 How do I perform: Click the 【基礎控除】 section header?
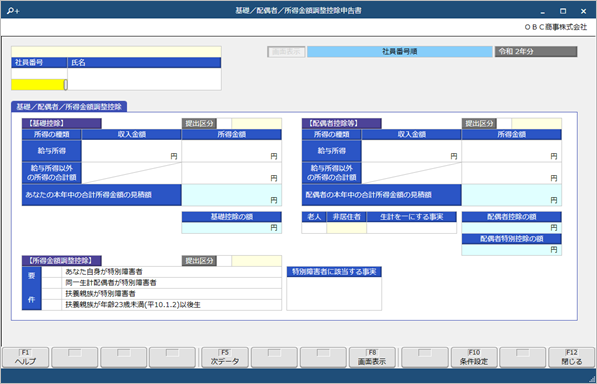(x=62, y=123)
